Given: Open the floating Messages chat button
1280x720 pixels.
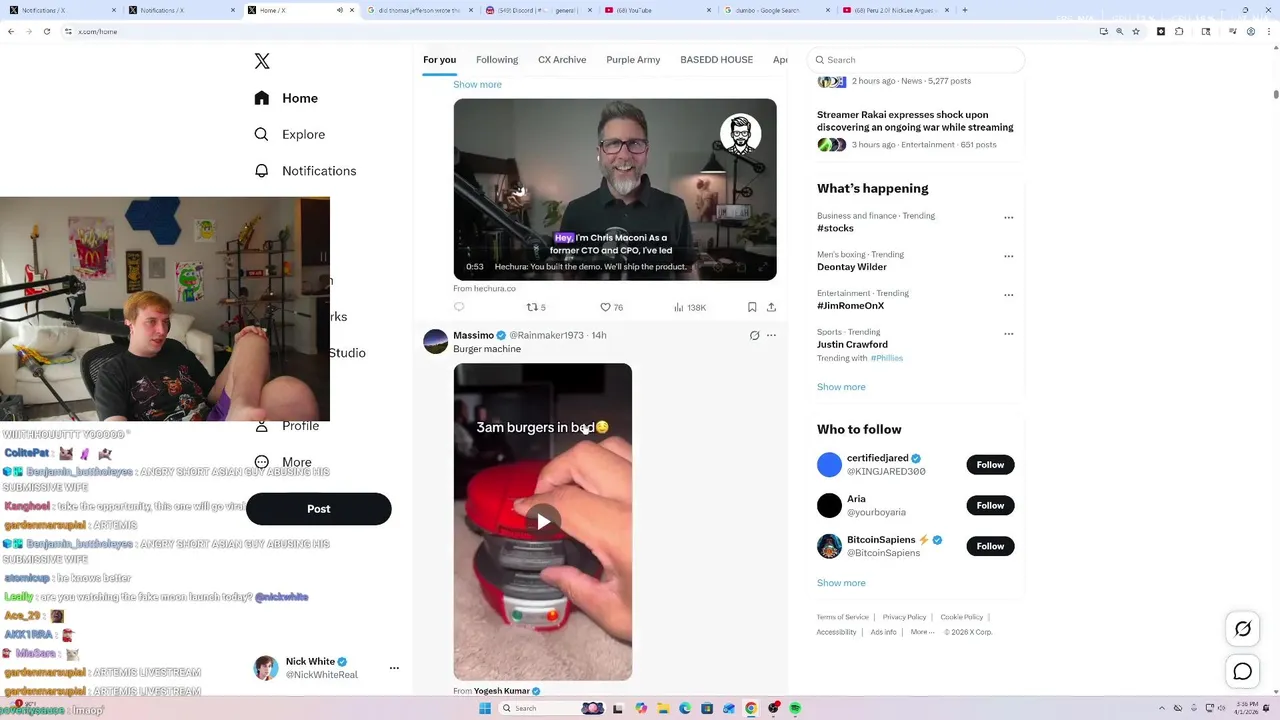Looking at the screenshot, I should click(1243, 672).
